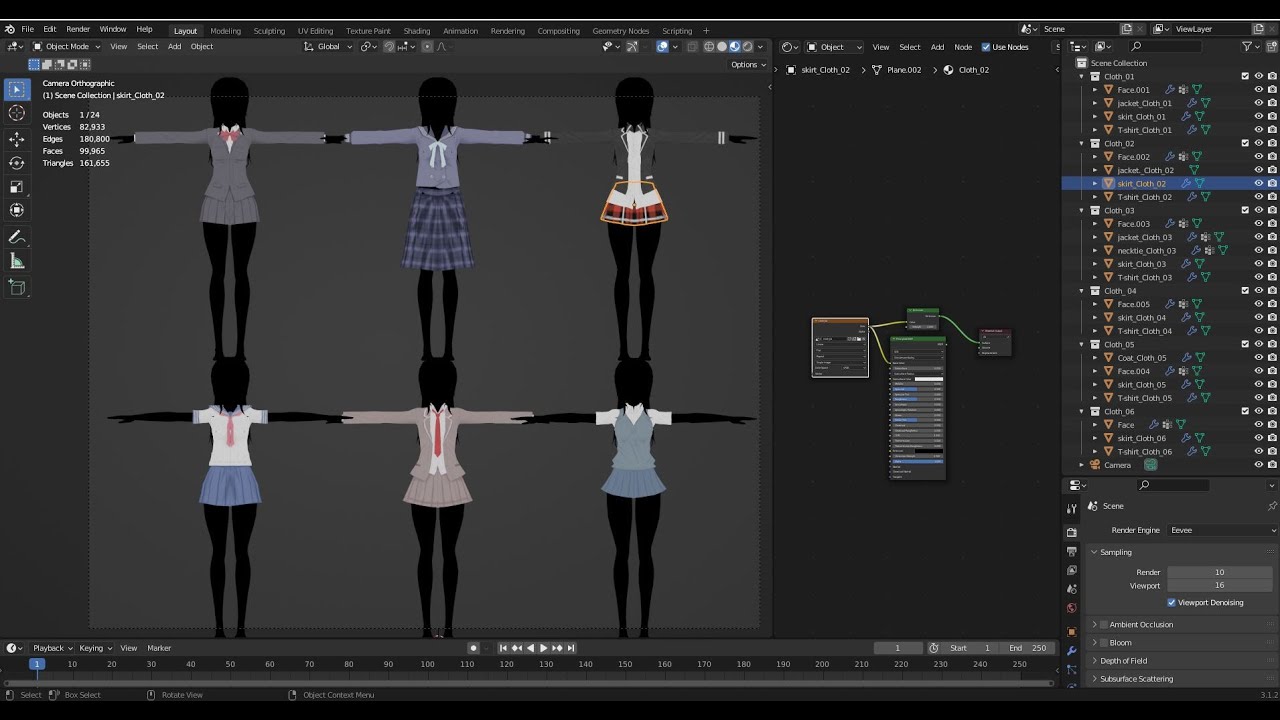Switch to wireframe viewport shading
The width and height of the screenshot is (1280, 720).
coord(709,47)
